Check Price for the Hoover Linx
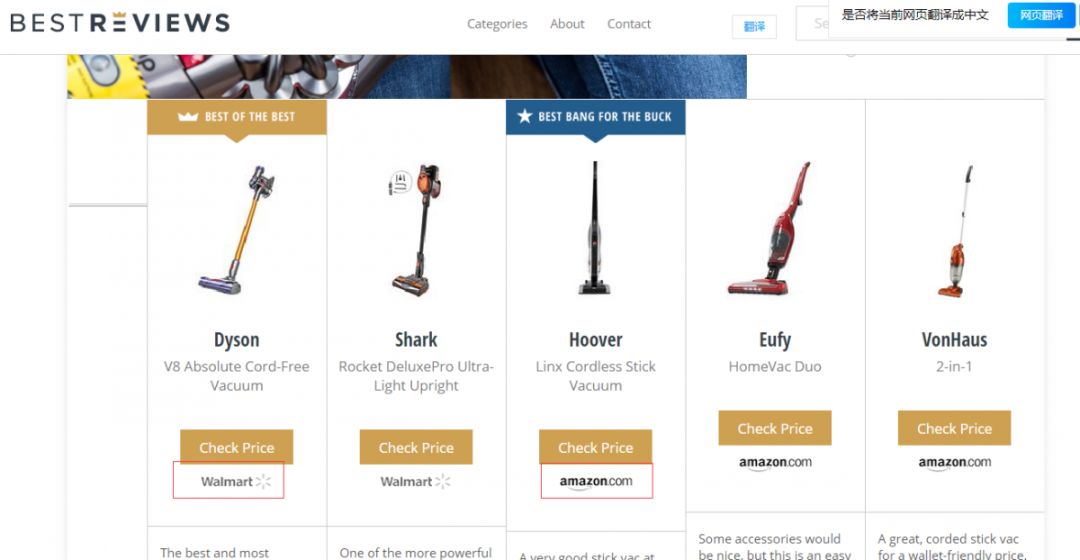1080x560 pixels. [596, 447]
